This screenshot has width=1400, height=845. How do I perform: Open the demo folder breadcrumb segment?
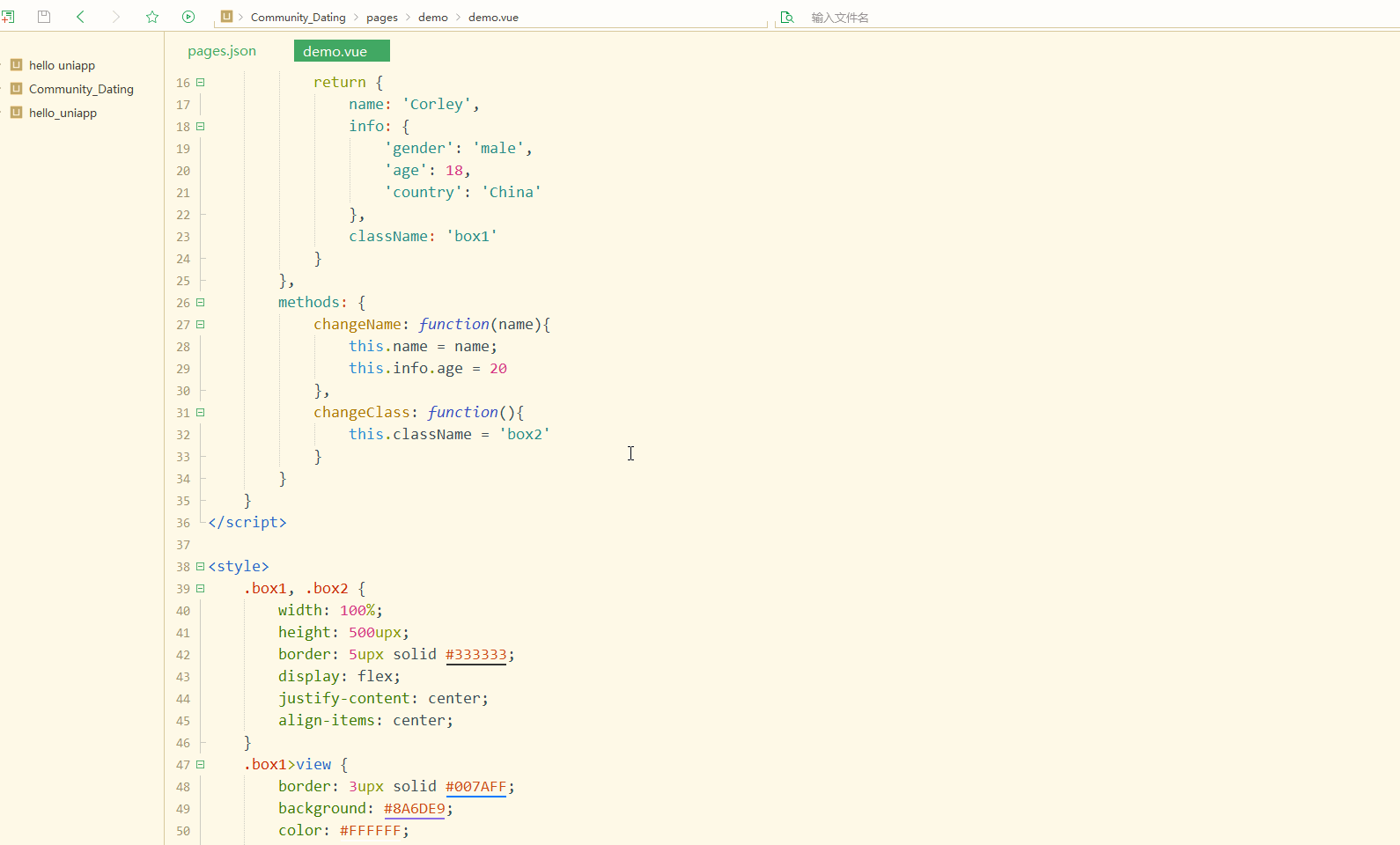click(x=433, y=18)
